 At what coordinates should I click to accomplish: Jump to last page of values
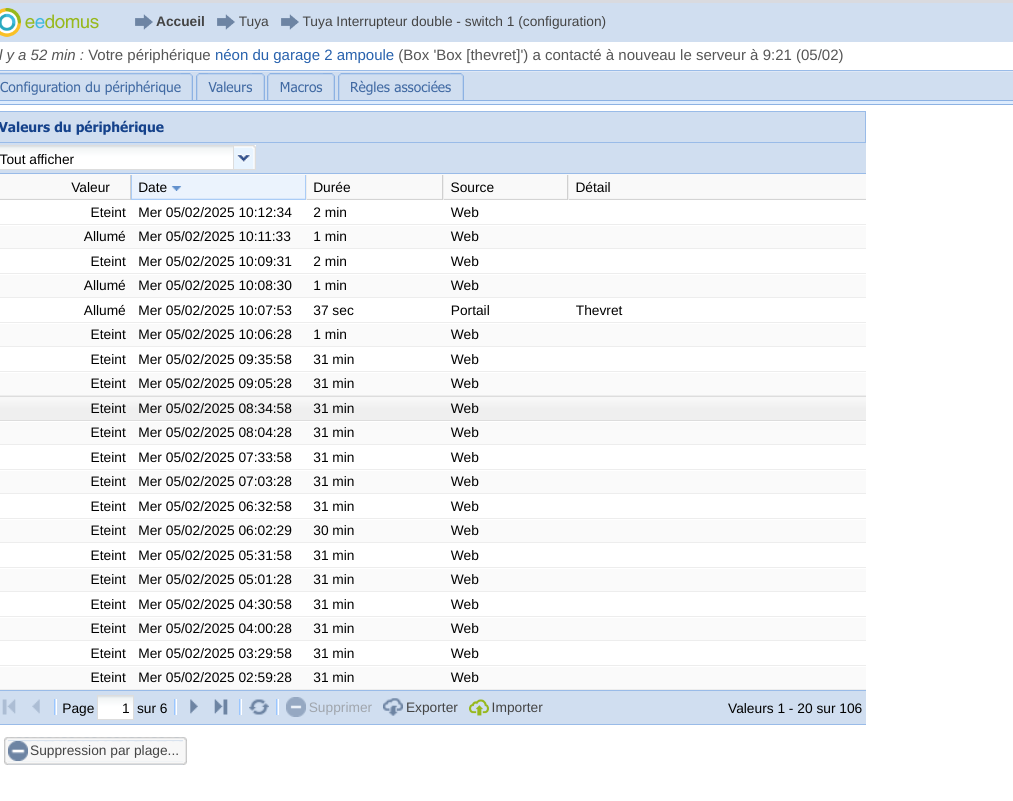[221, 707]
